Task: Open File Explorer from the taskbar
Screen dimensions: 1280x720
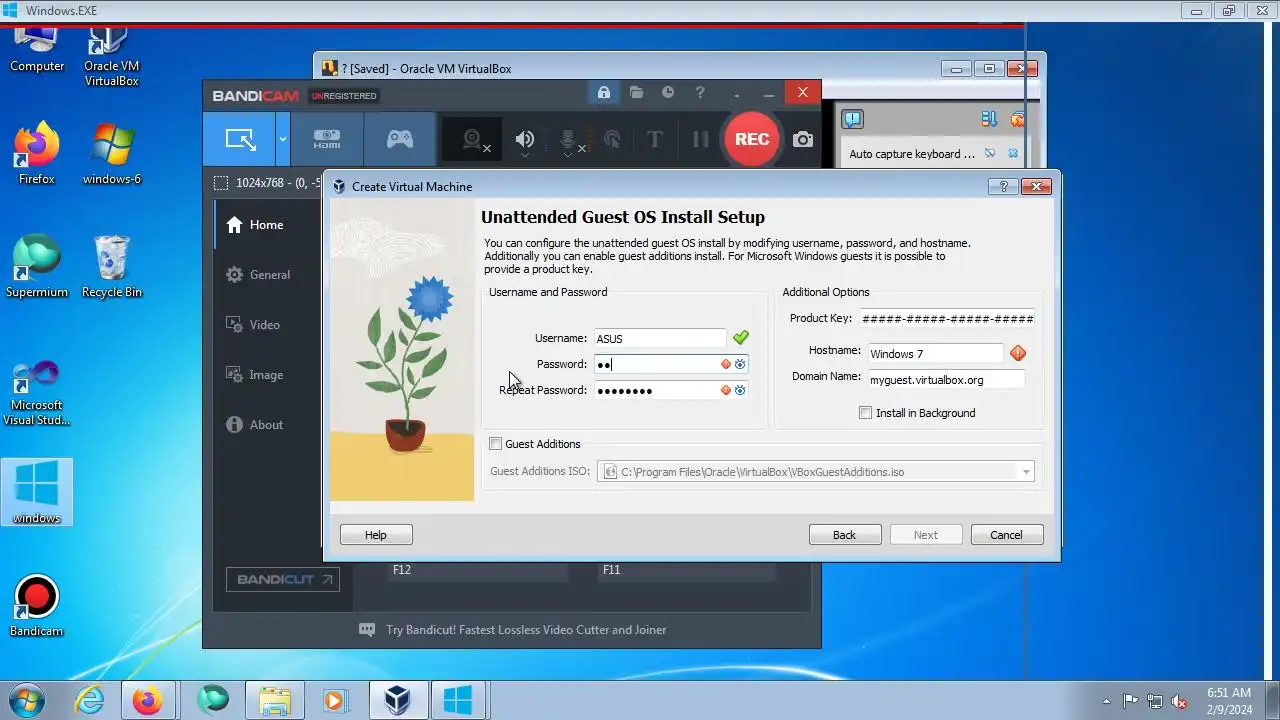Action: click(274, 700)
